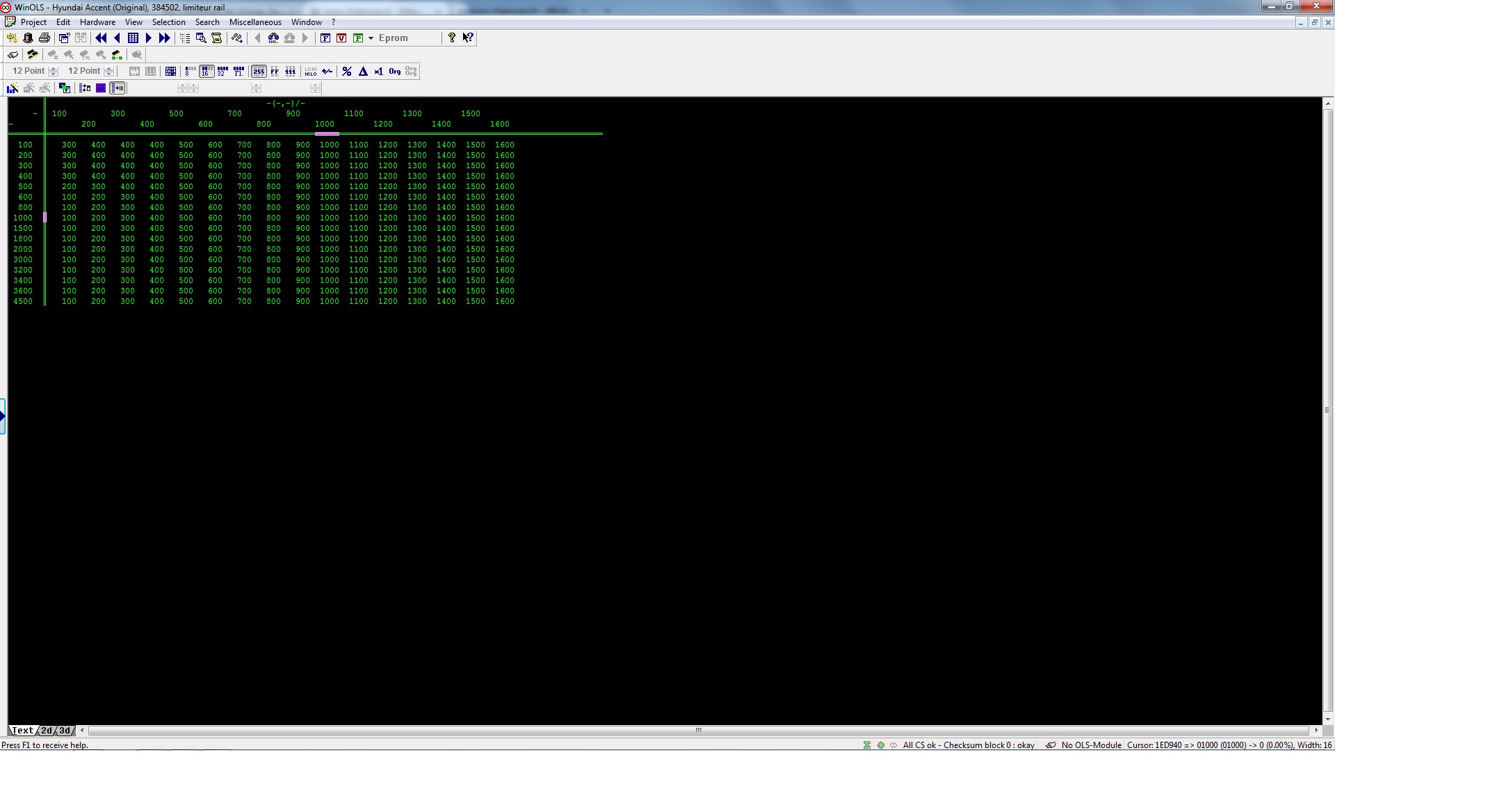Decrease second 12 Point font size spinner
Viewport: 1506px width, 812px height.
(109, 74)
